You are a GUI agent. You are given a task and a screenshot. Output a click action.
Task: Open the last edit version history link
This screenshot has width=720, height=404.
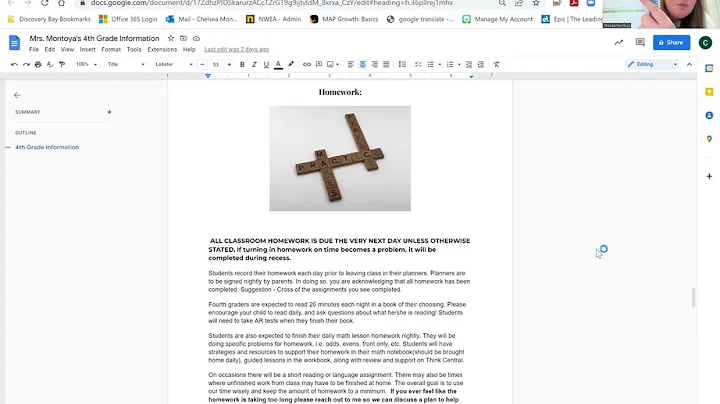236,49
